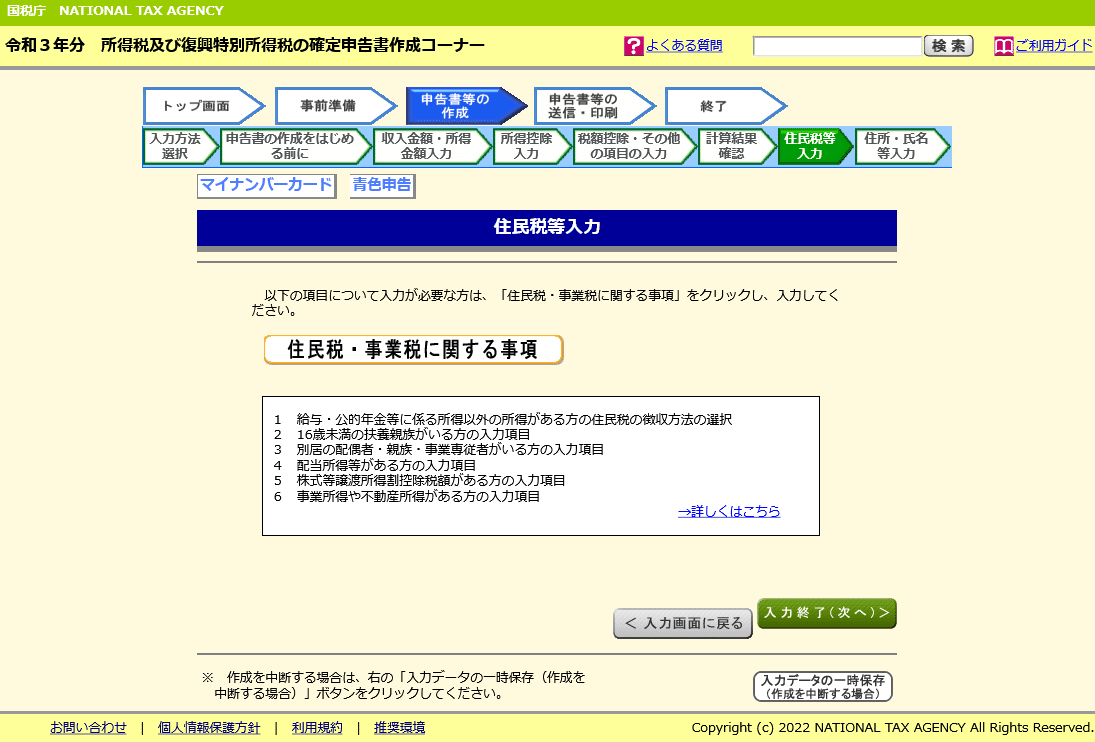Open the 申告書等の送信・印刷 step
This screenshot has height=742, width=1095.
coord(585,105)
